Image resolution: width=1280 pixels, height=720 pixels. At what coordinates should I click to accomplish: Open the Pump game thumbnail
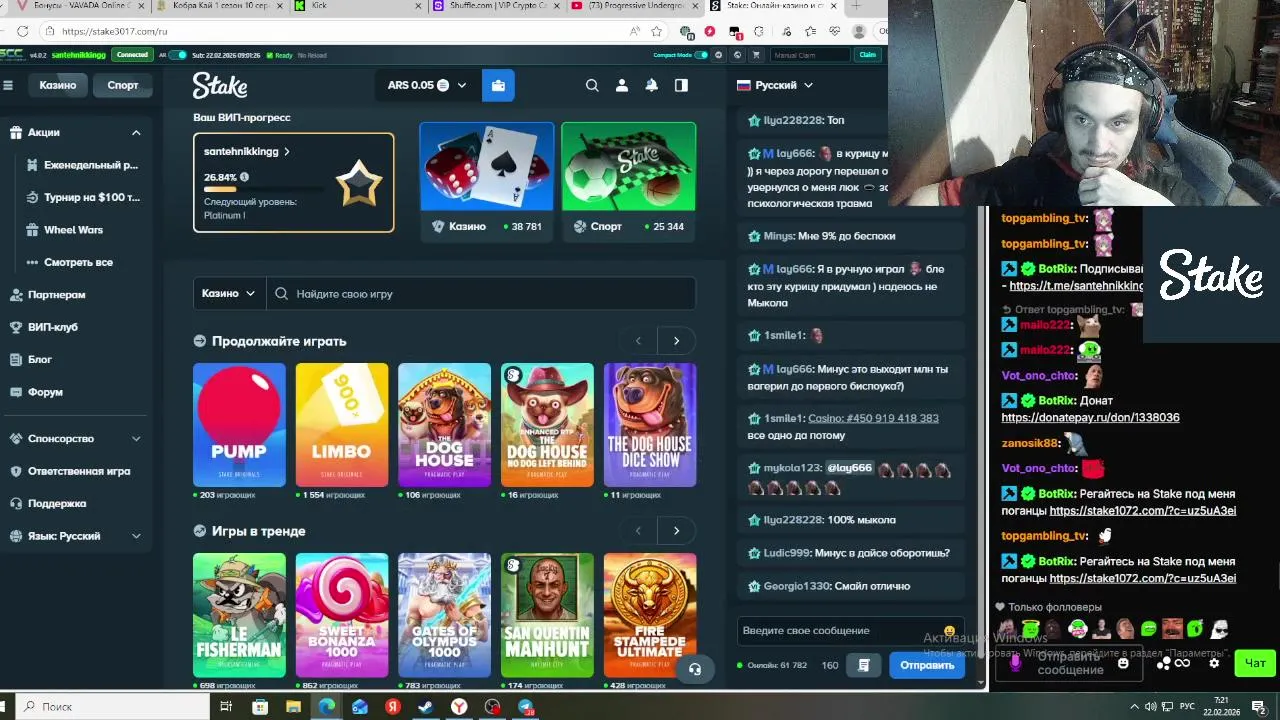pyautogui.click(x=239, y=425)
